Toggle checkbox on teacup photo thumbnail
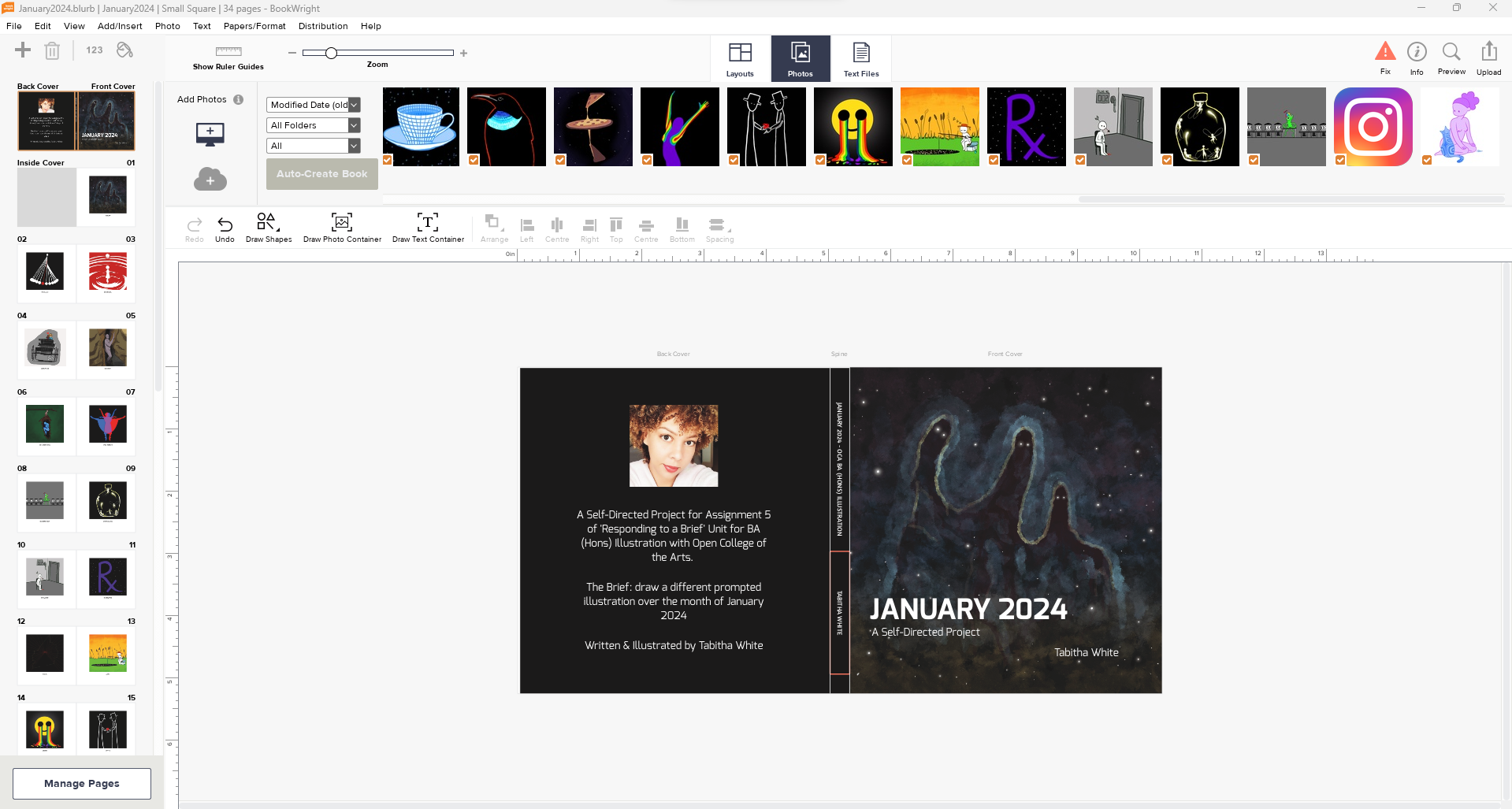 click(388, 160)
